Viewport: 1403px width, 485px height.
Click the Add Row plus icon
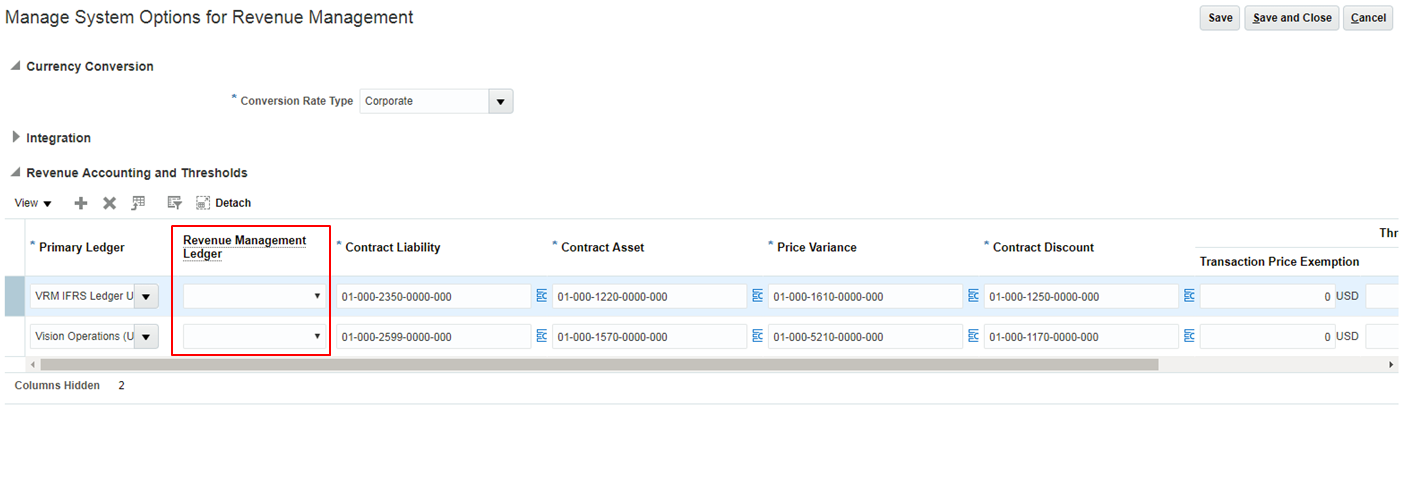click(81, 203)
